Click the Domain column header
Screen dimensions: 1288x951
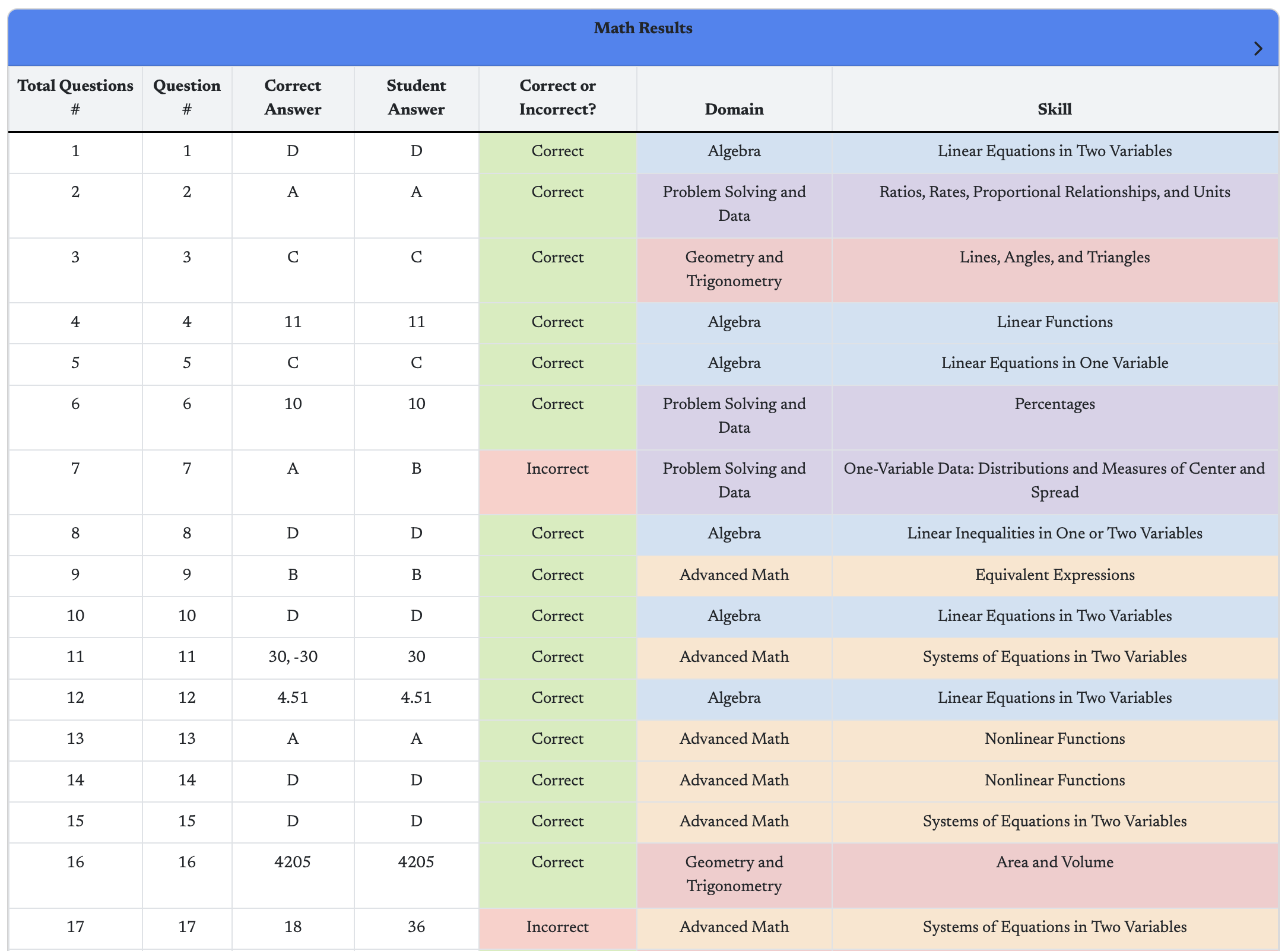coord(734,109)
